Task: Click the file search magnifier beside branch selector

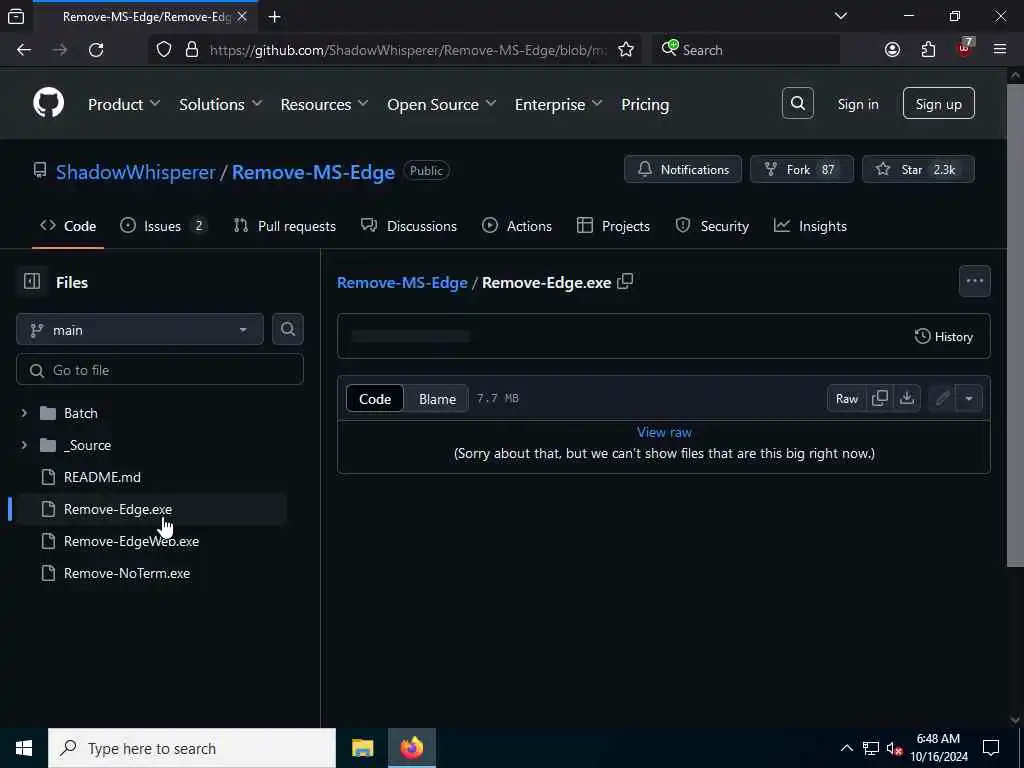Action: 287,329
